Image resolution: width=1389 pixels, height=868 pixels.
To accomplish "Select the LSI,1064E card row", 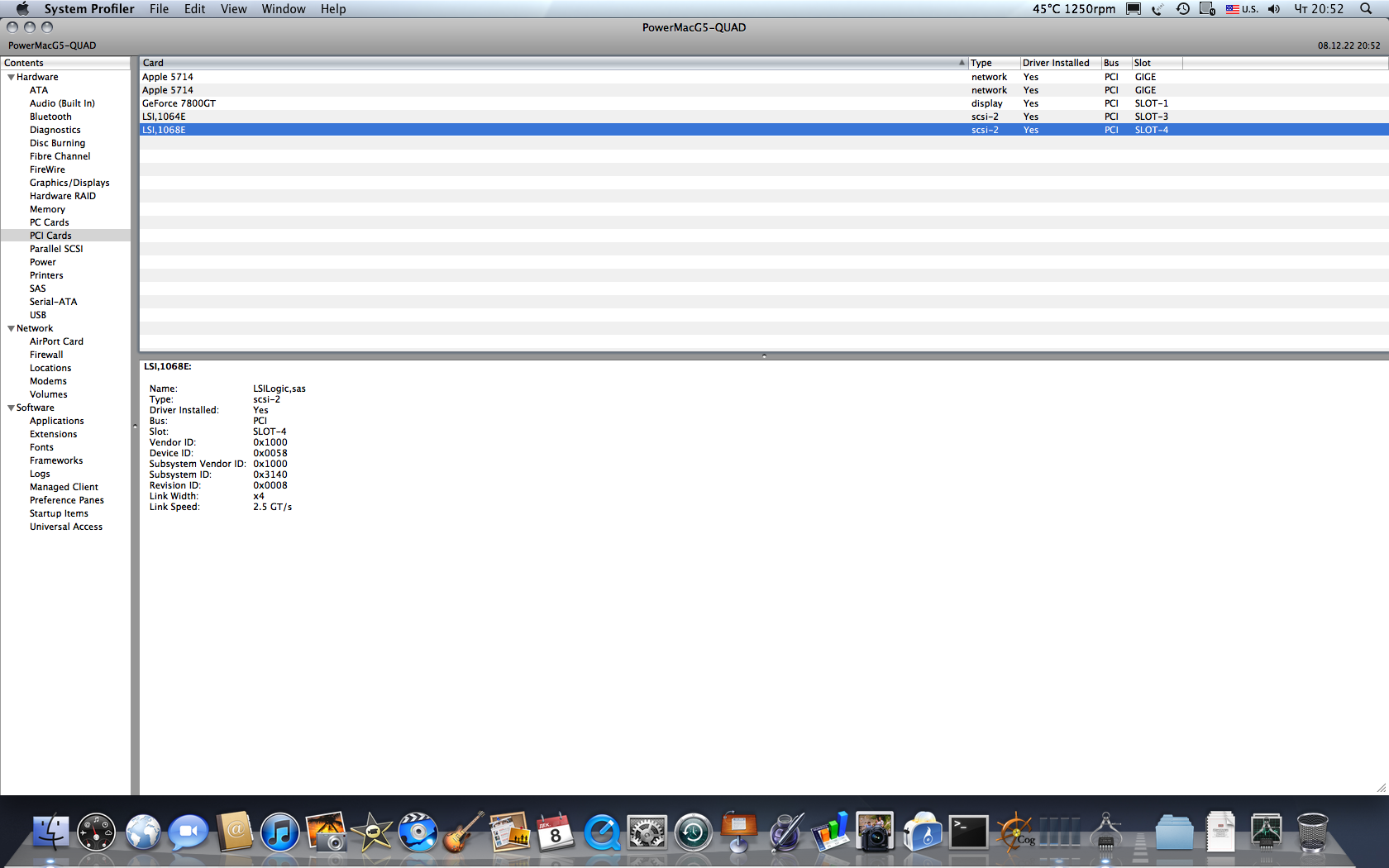I will (764, 117).
